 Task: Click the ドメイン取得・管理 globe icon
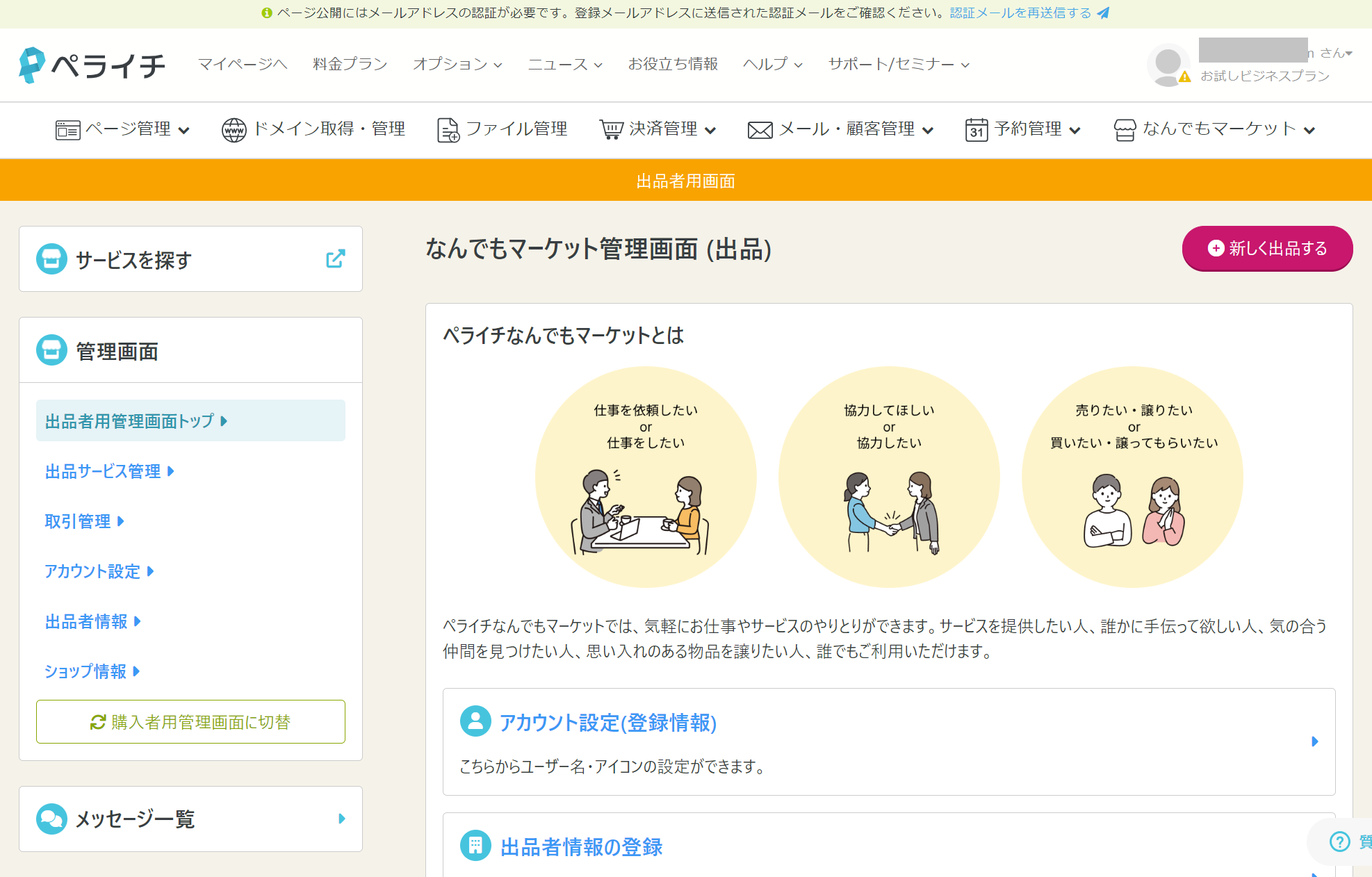(x=234, y=130)
